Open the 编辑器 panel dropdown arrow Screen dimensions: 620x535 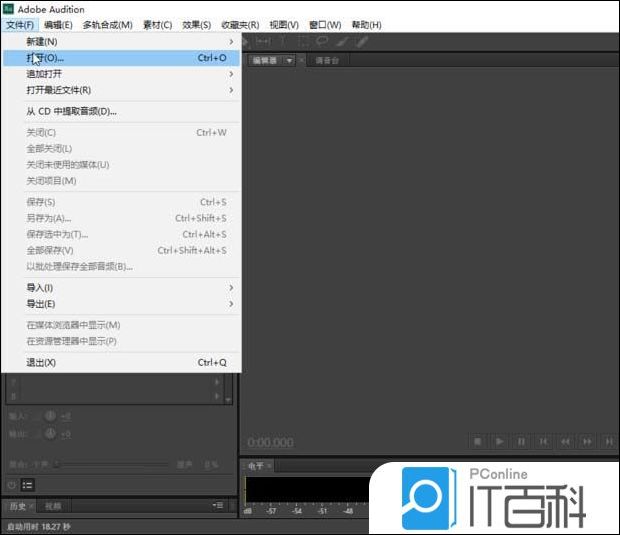[289, 60]
